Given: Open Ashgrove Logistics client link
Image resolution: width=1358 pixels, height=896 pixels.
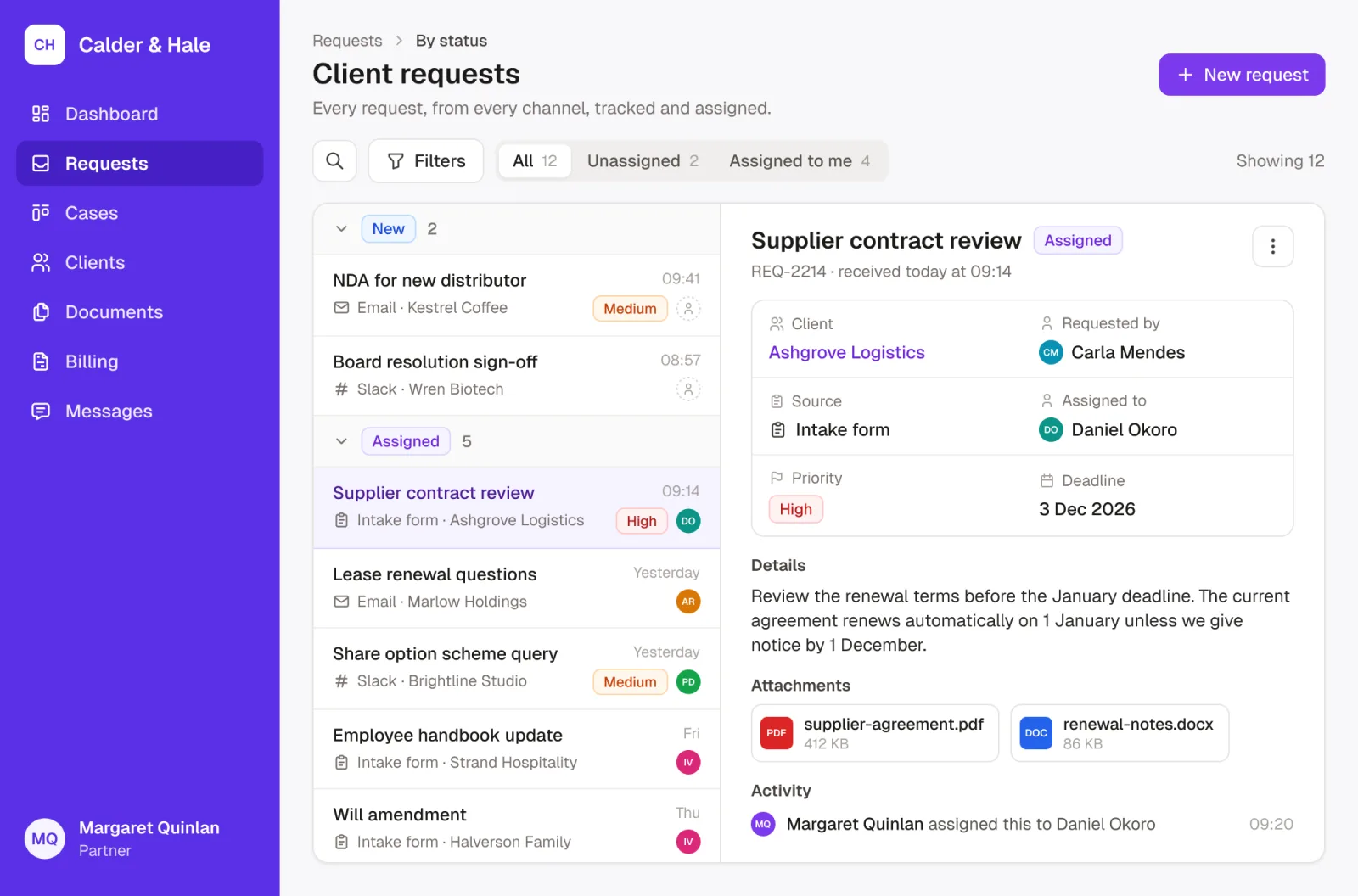Looking at the screenshot, I should 846,352.
